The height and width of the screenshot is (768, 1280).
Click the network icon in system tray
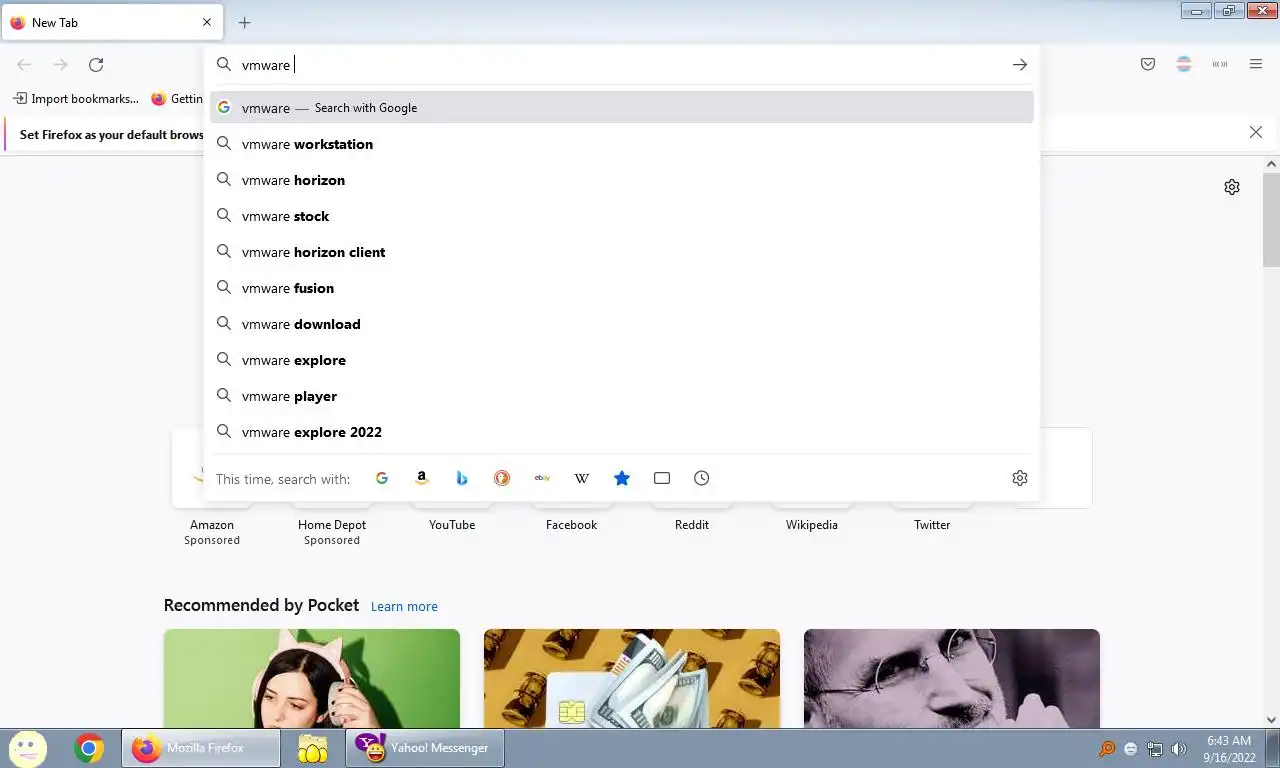[x=1155, y=749]
